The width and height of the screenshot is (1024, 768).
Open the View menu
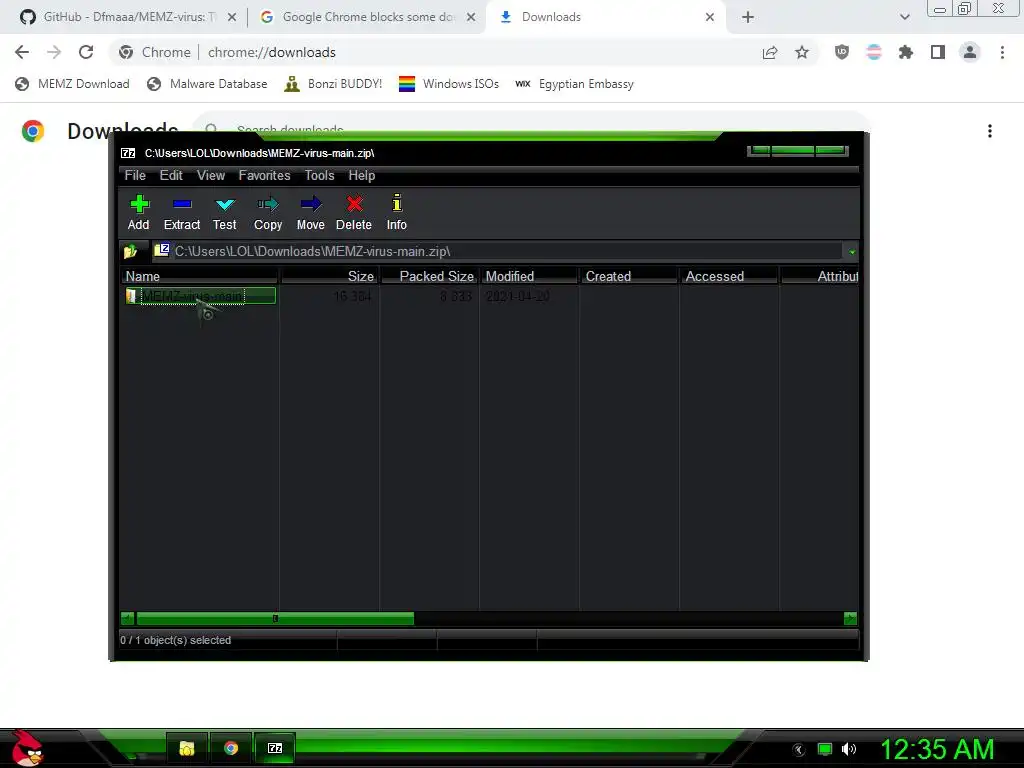211,176
